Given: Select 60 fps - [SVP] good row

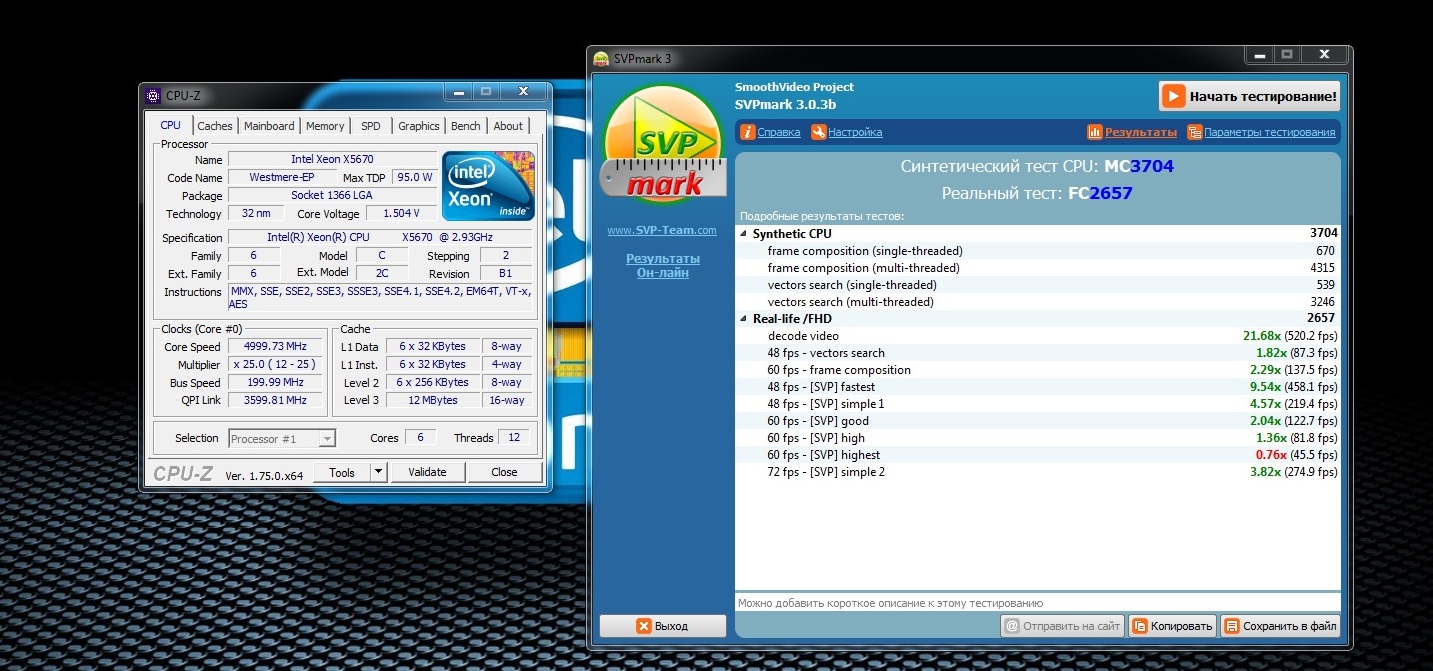Looking at the screenshot, I should coord(1038,421).
